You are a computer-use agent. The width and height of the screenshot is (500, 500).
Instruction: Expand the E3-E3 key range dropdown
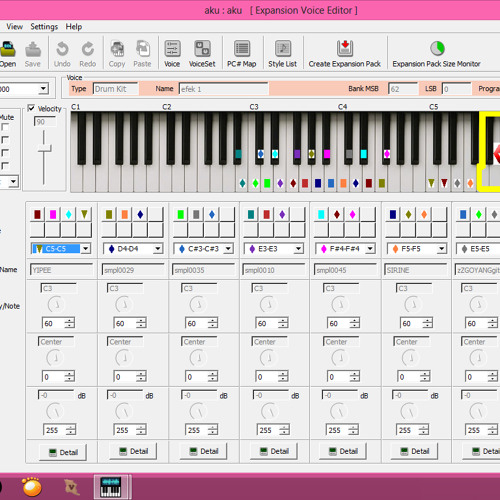[299, 249]
